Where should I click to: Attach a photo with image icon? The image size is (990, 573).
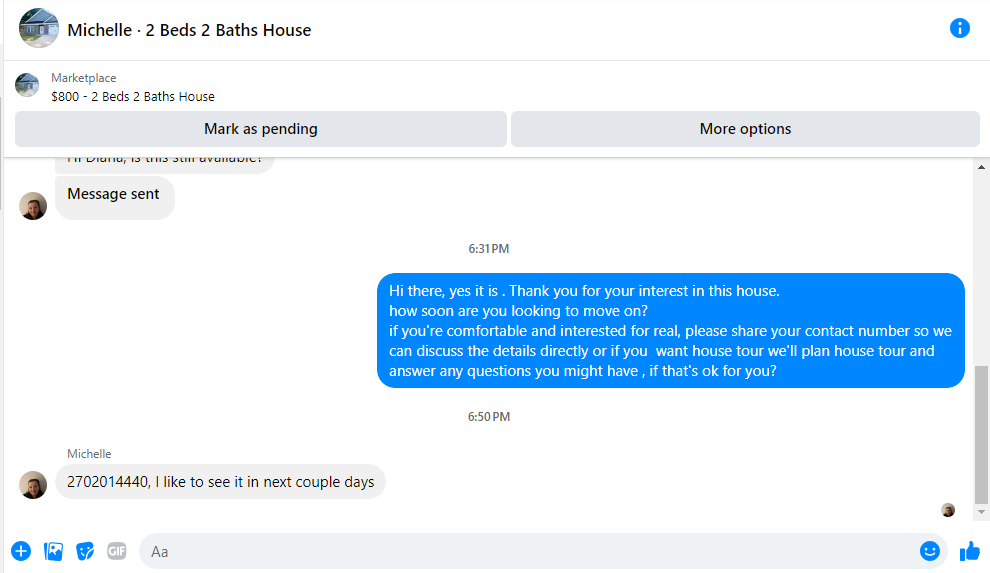coord(54,551)
